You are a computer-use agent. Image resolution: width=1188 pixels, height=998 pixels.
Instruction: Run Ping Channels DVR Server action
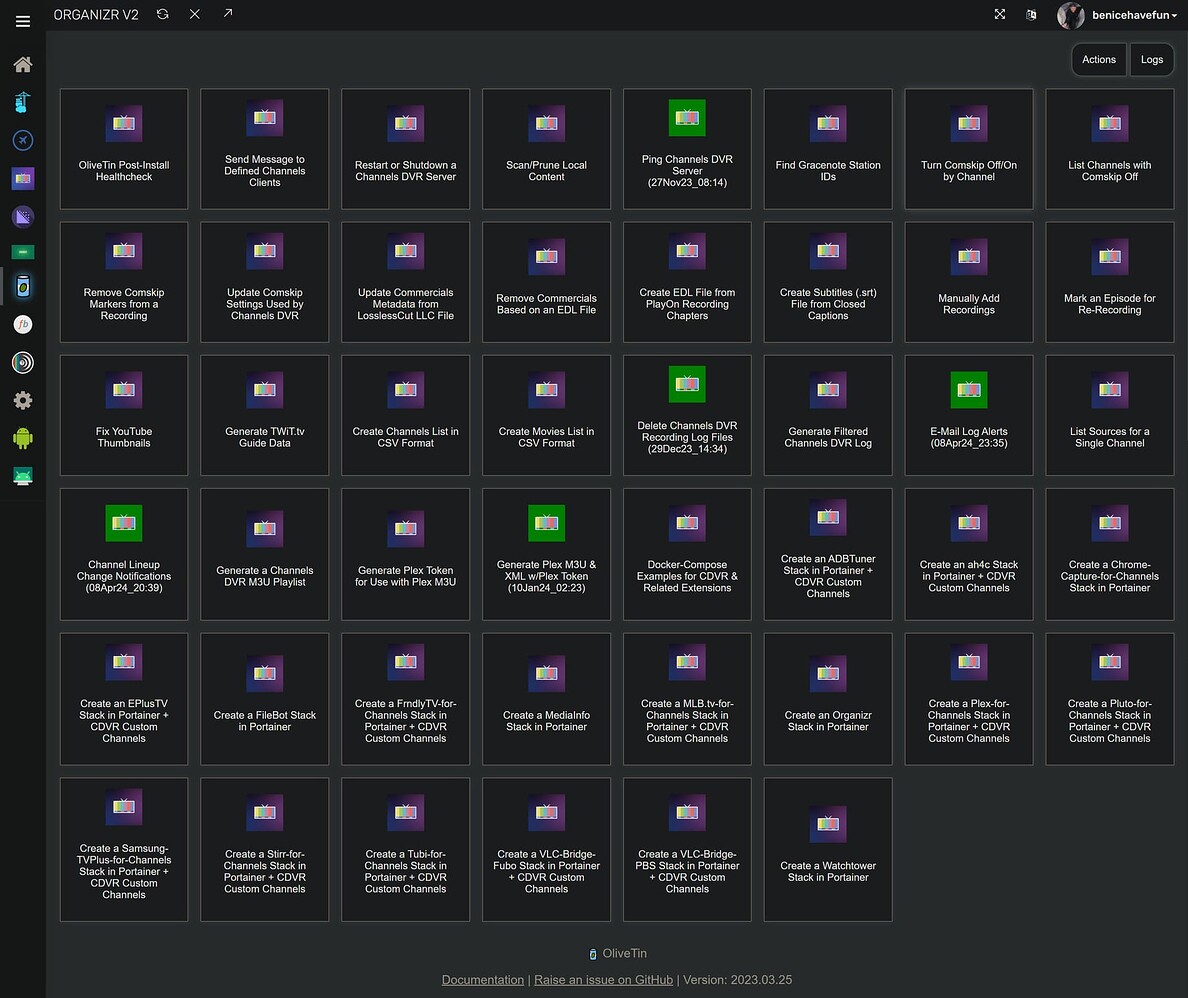(687, 149)
